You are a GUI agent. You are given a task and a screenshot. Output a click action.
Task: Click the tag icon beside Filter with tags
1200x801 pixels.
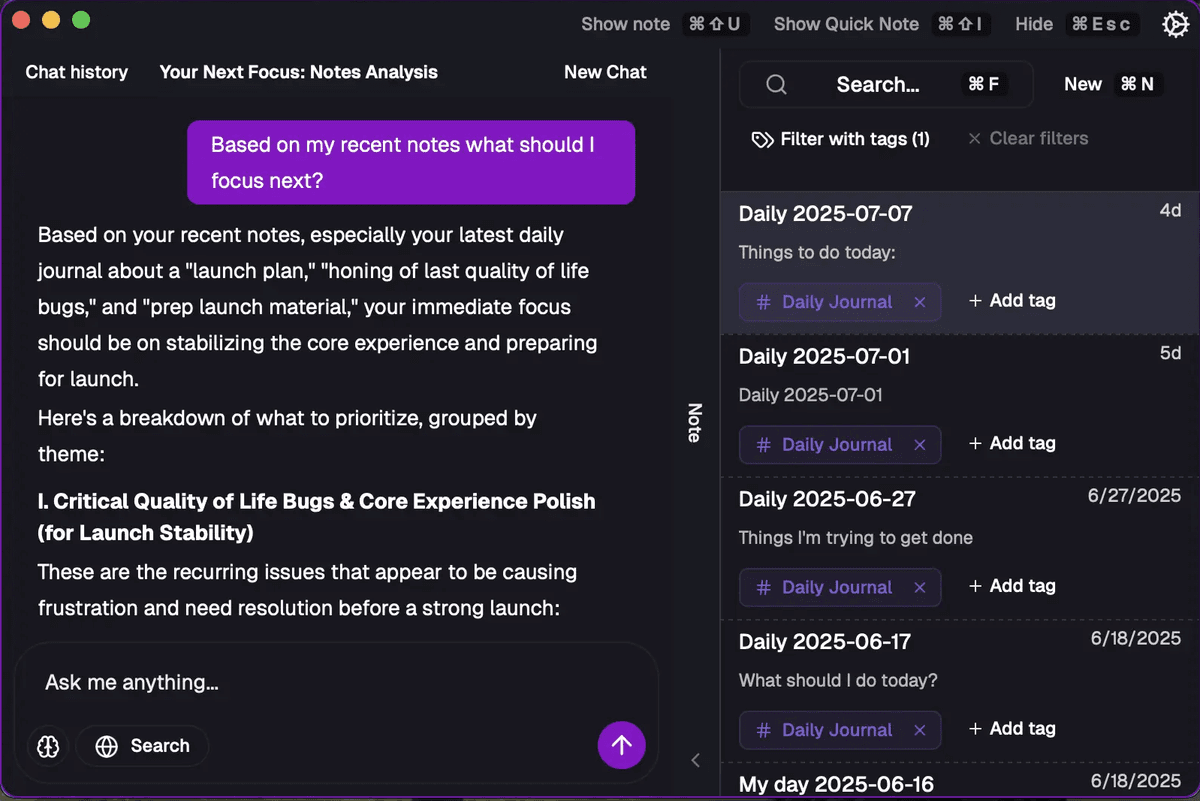pos(762,139)
